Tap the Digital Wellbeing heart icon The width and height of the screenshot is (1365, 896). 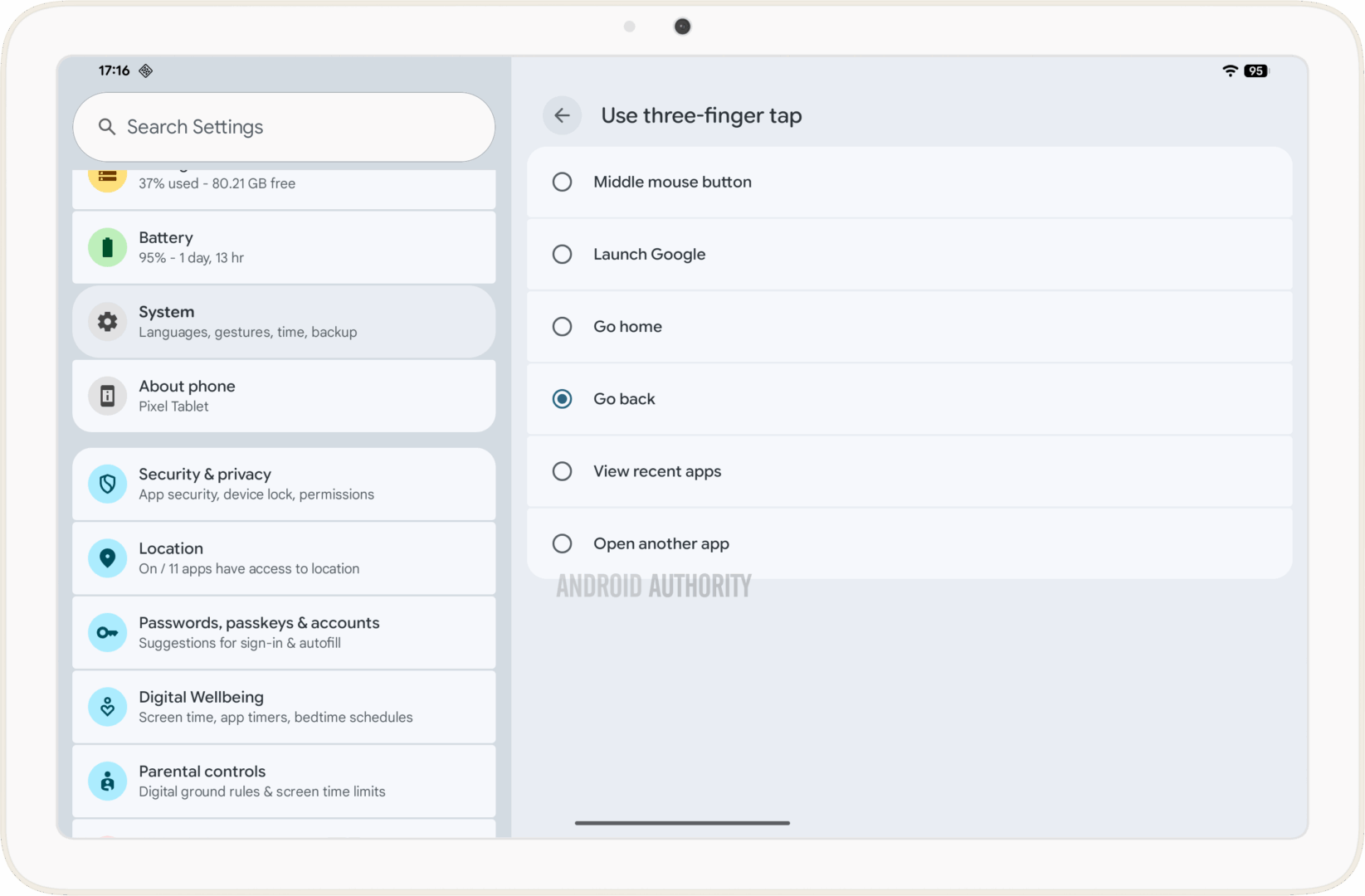click(107, 706)
